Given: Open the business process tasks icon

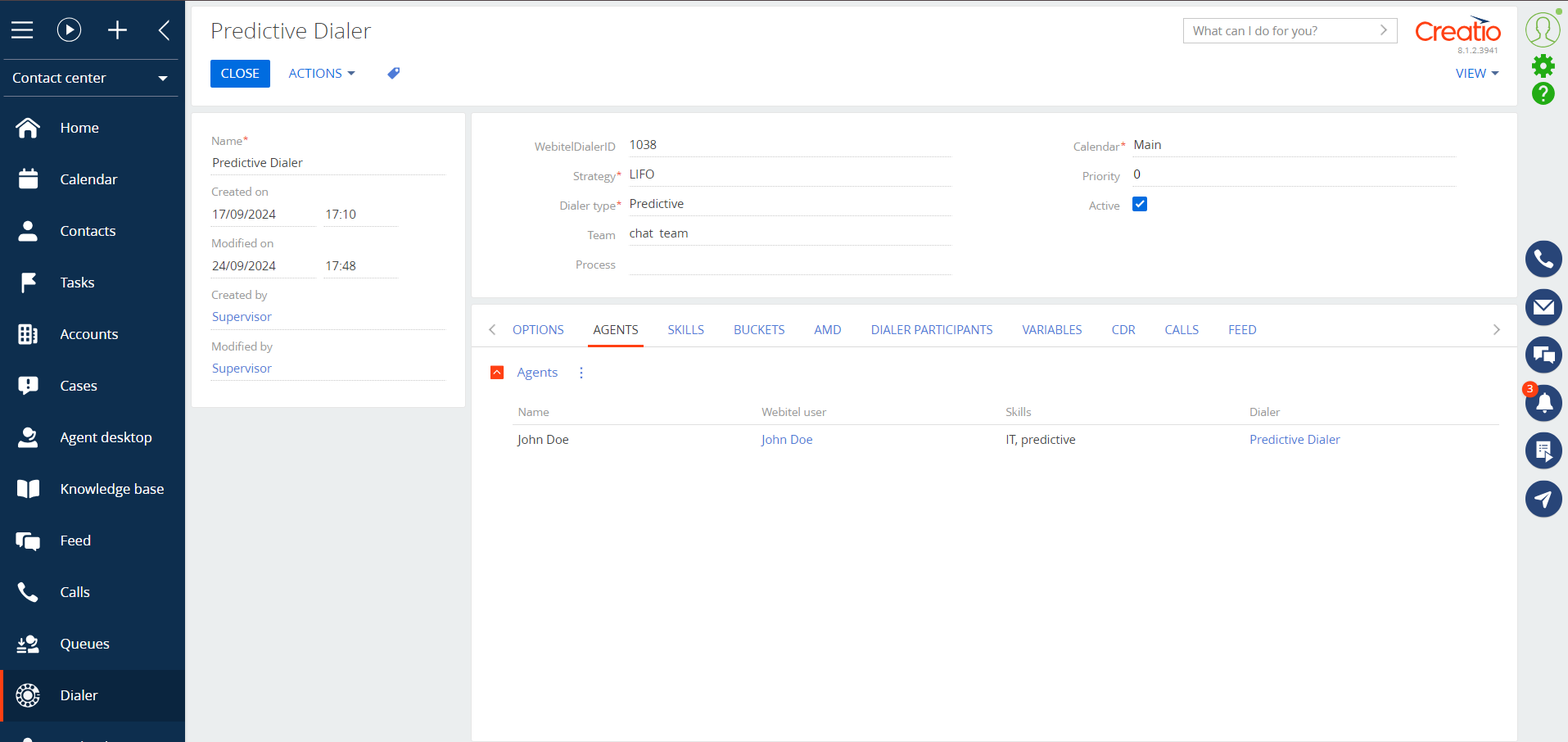Looking at the screenshot, I should tap(1543, 450).
